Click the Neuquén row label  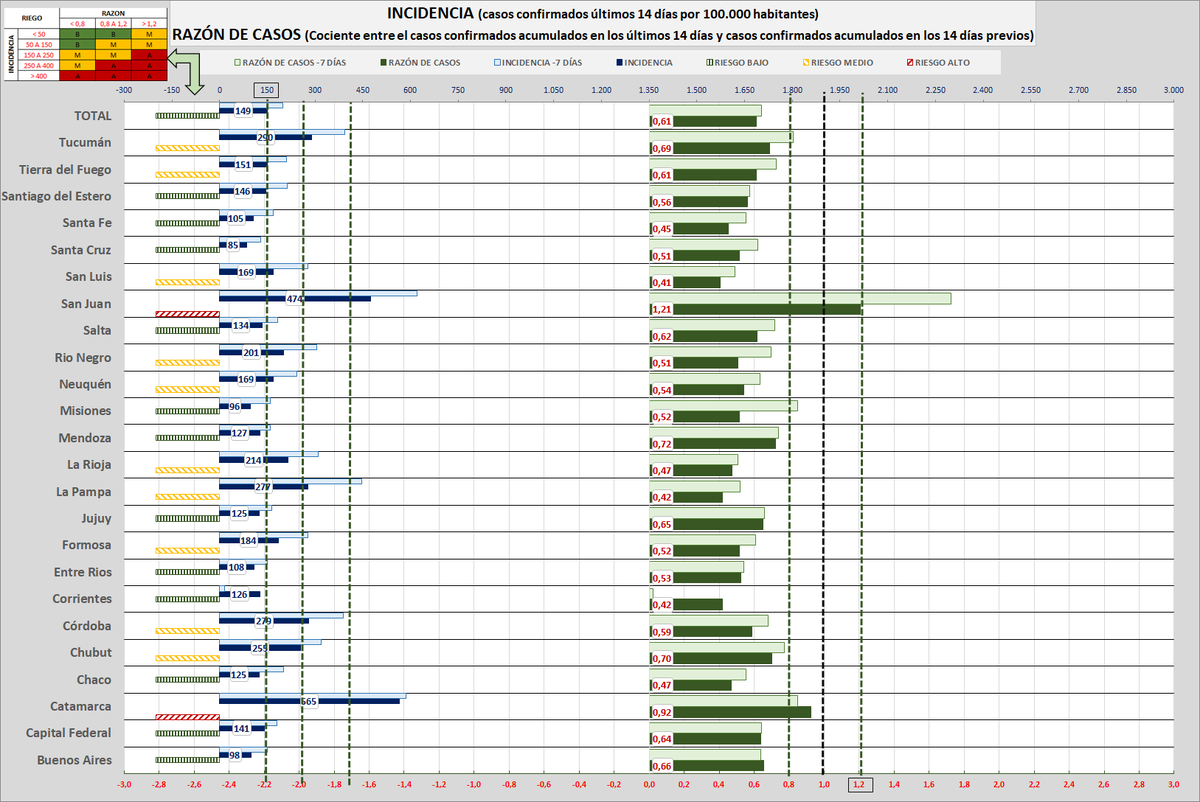[x=85, y=384]
